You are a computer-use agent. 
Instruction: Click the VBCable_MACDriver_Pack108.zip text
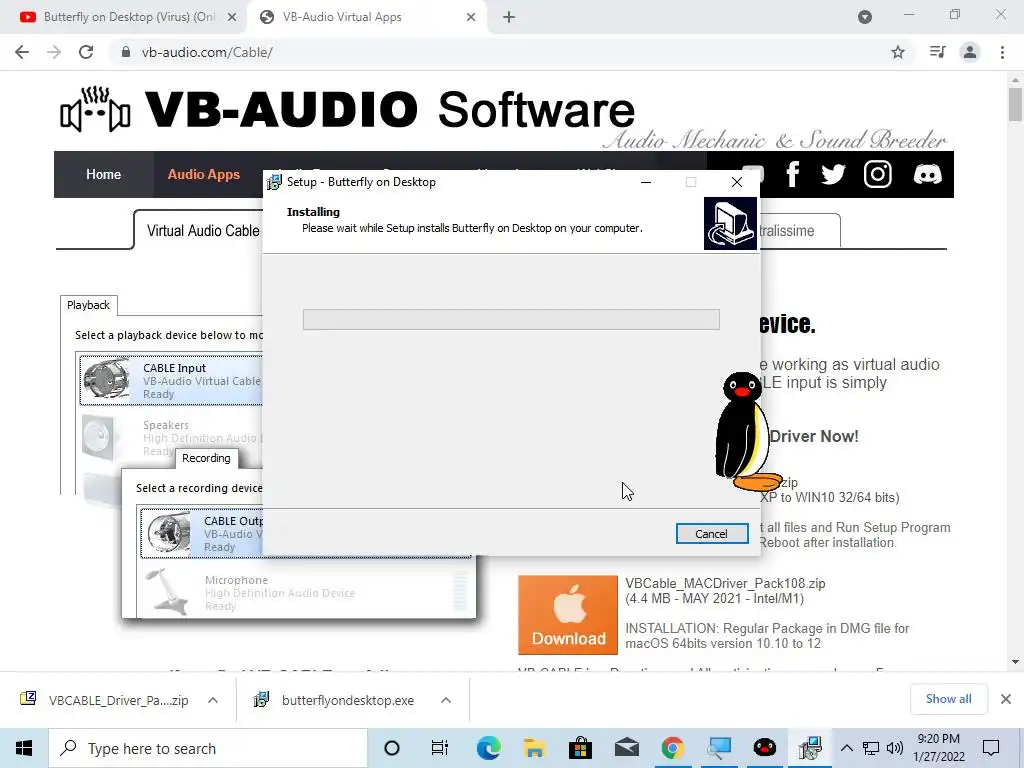click(725, 583)
